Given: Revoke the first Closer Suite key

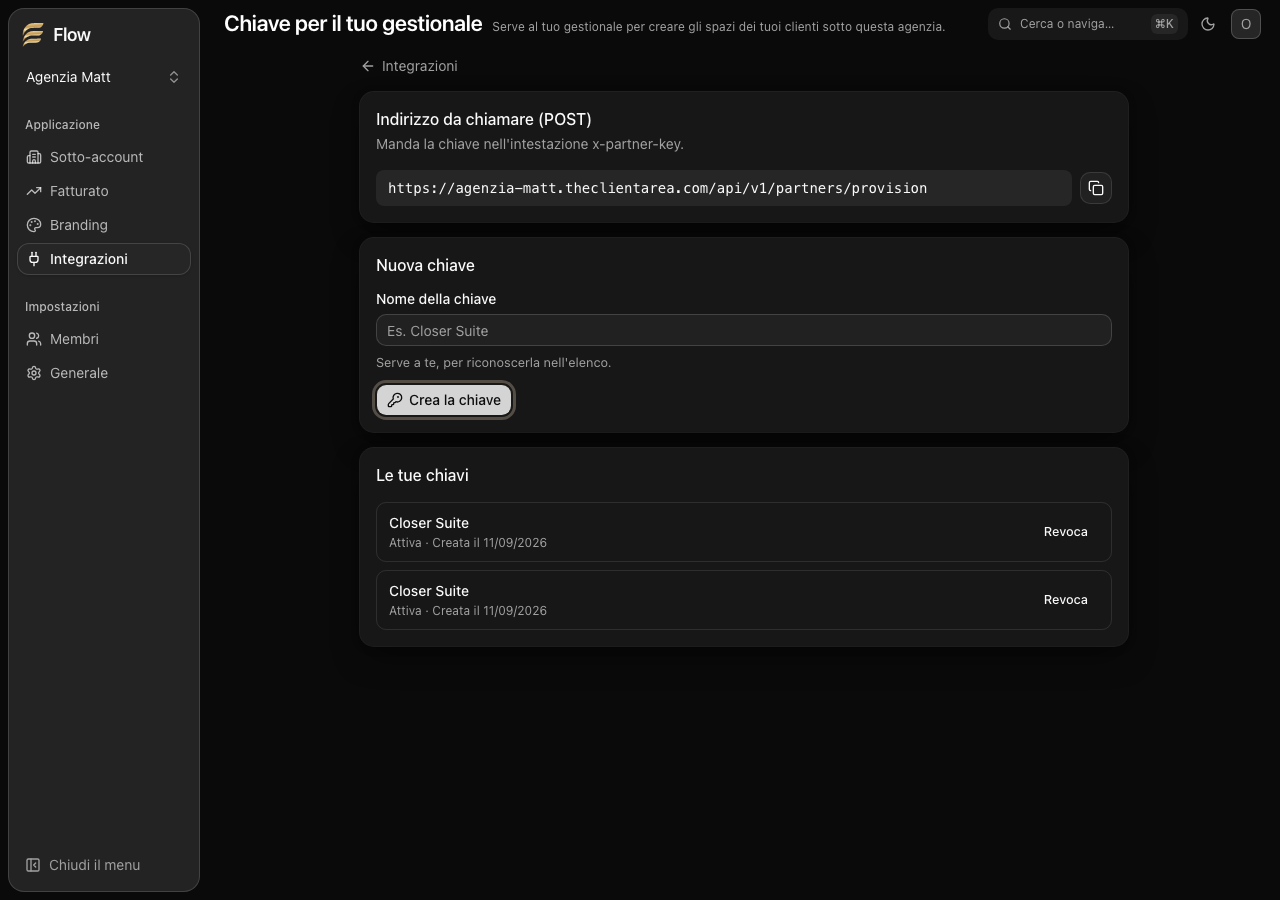Looking at the screenshot, I should coord(1065,532).
